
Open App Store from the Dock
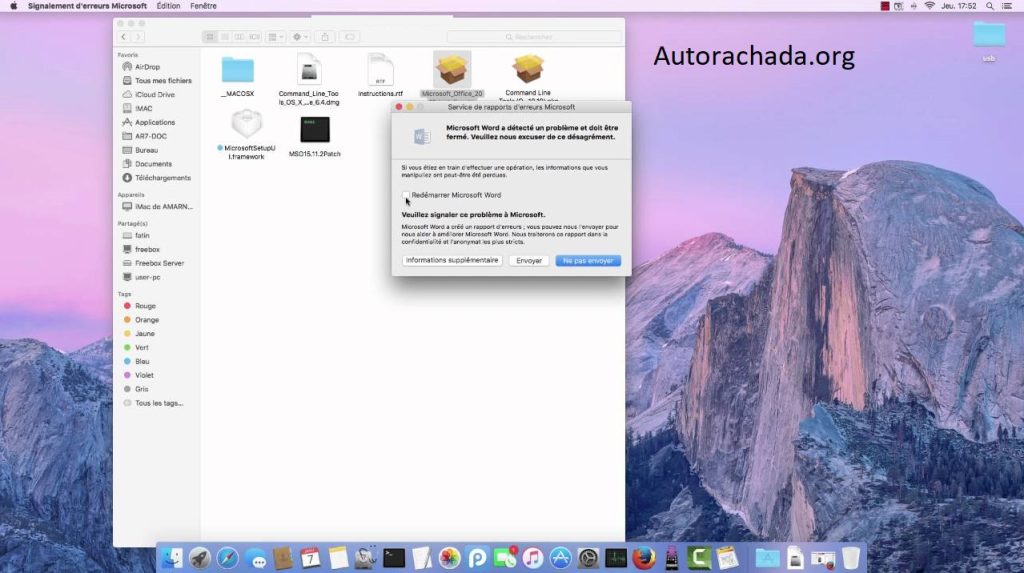click(x=560, y=558)
